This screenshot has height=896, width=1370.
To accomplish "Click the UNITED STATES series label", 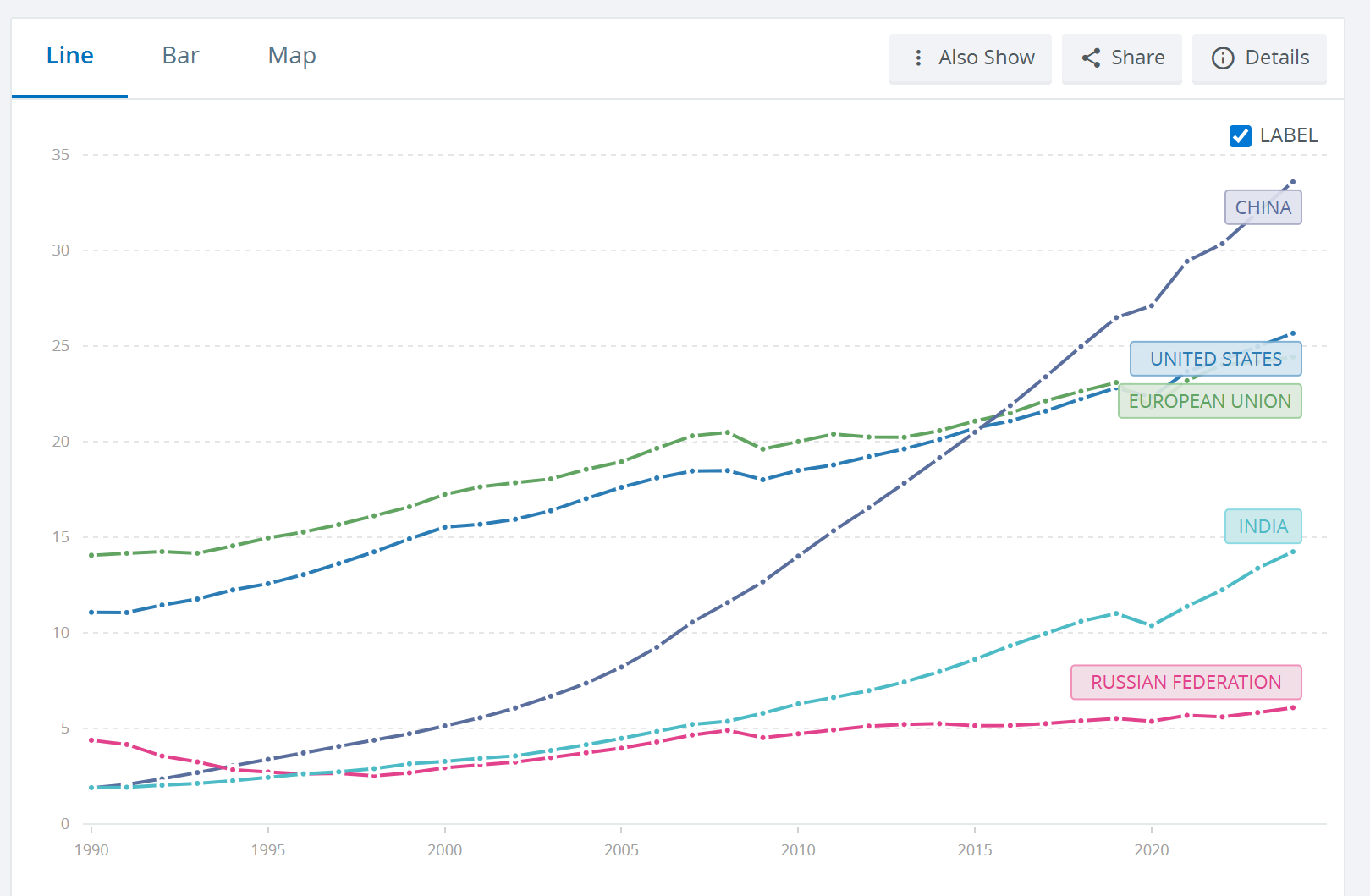I will click(x=1215, y=359).
